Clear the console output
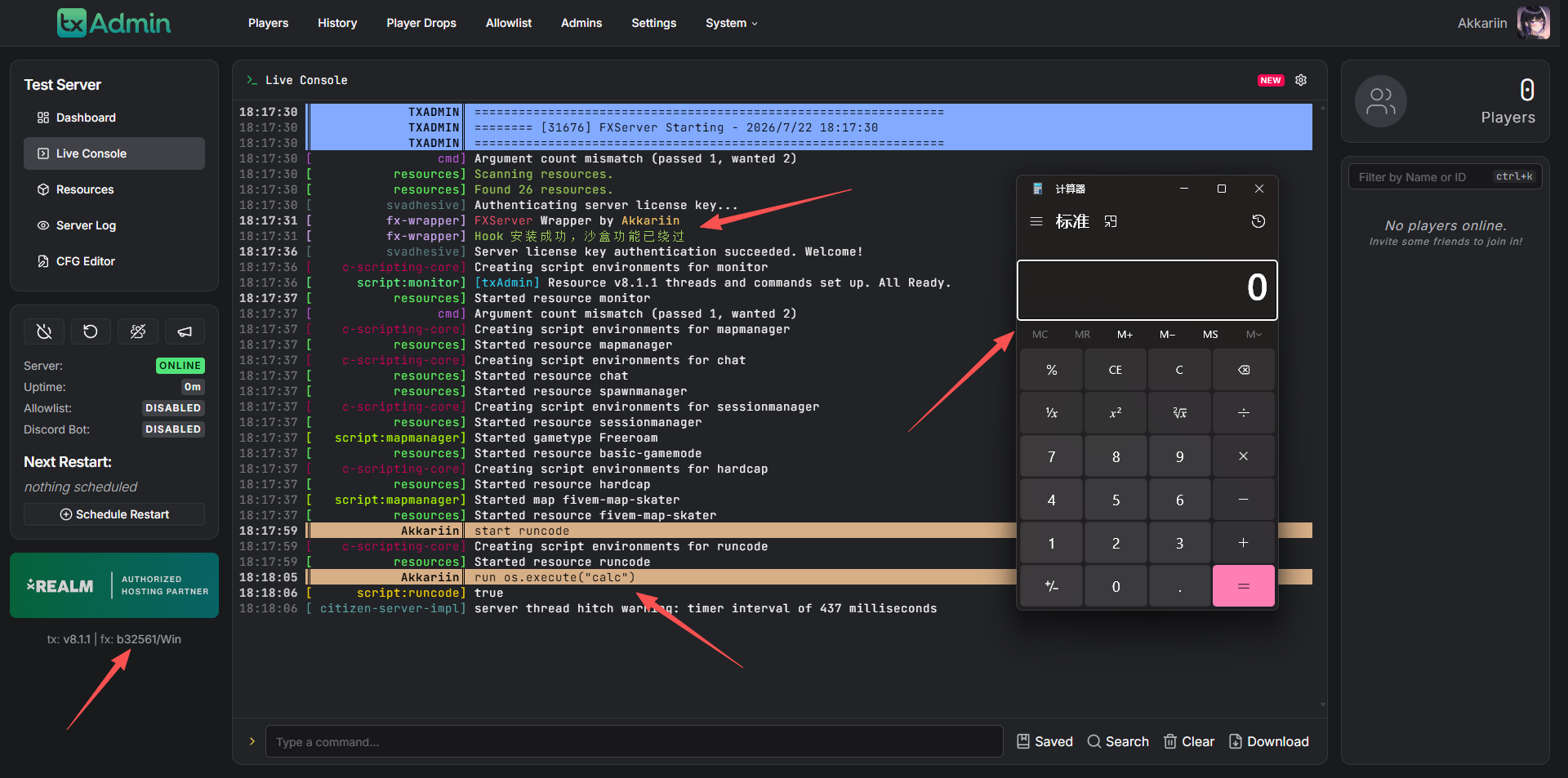The image size is (1568, 778). [1189, 741]
